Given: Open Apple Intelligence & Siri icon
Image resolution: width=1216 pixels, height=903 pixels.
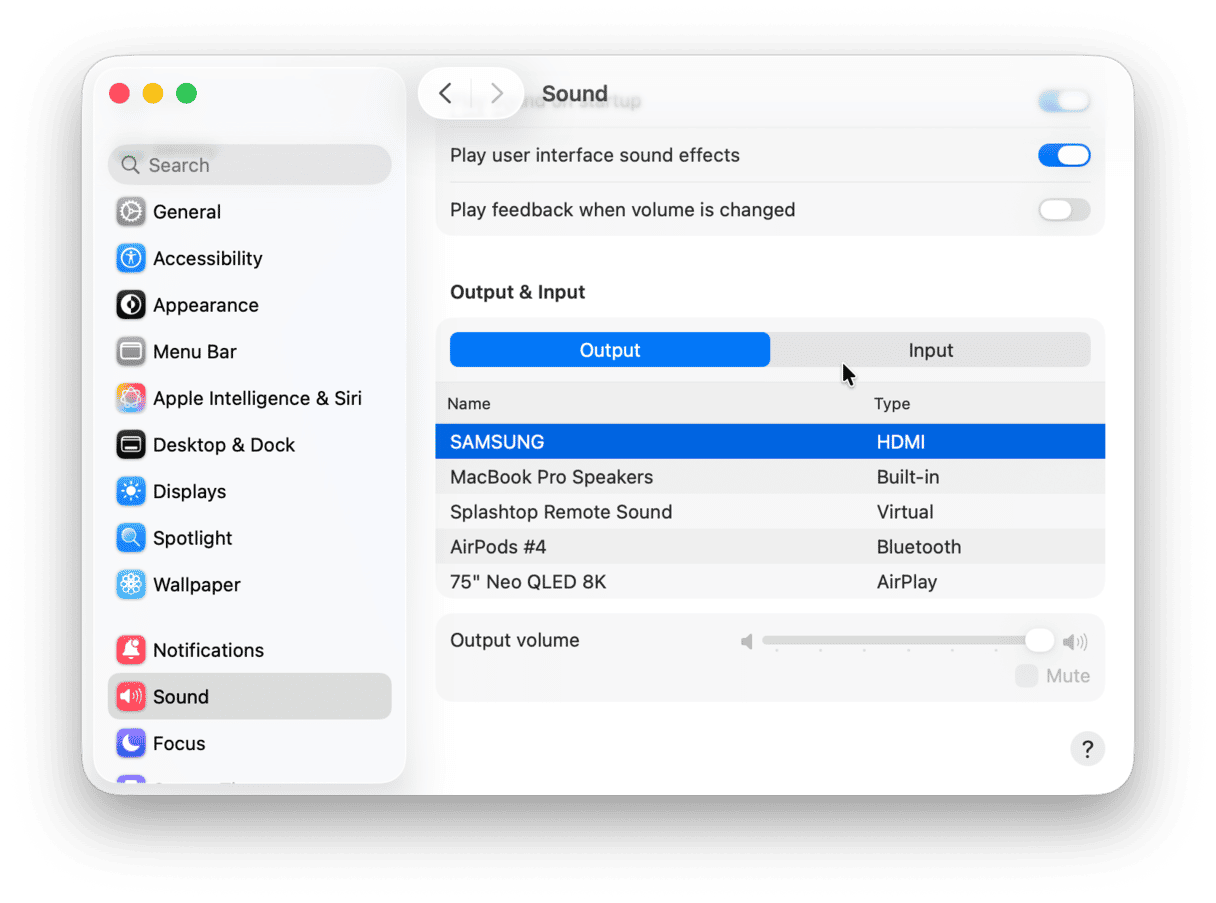Looking at the screenshot, I should click(x=131, y=398).
